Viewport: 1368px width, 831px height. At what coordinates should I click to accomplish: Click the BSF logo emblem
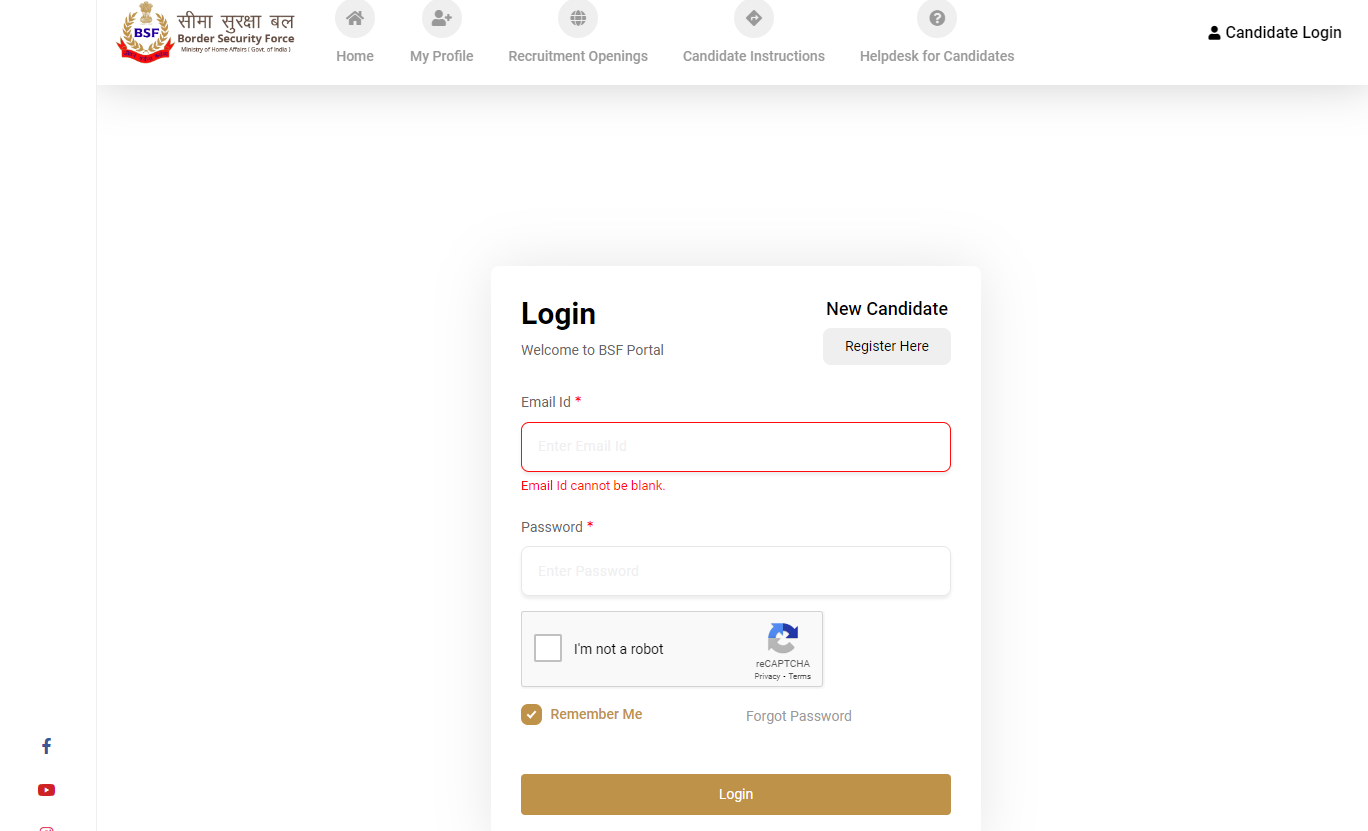pos(146,33)
